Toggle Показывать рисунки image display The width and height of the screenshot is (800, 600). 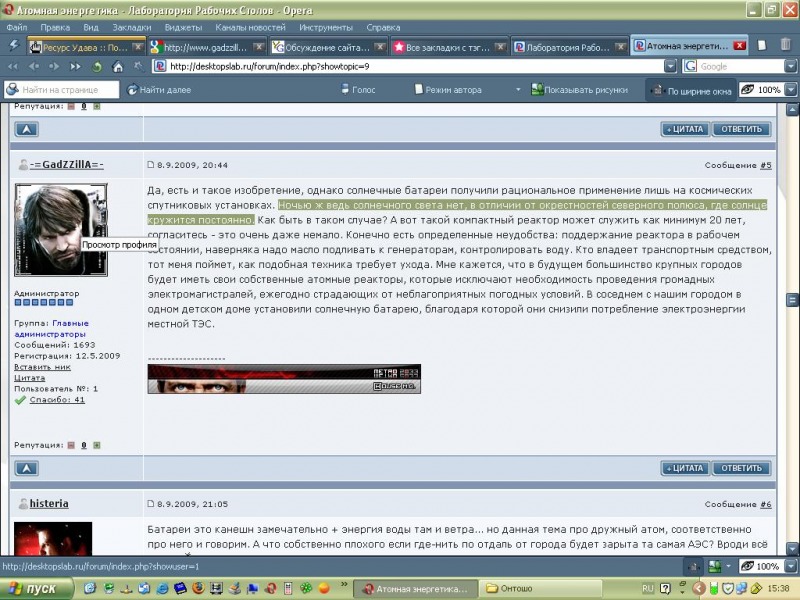(579, 90)
